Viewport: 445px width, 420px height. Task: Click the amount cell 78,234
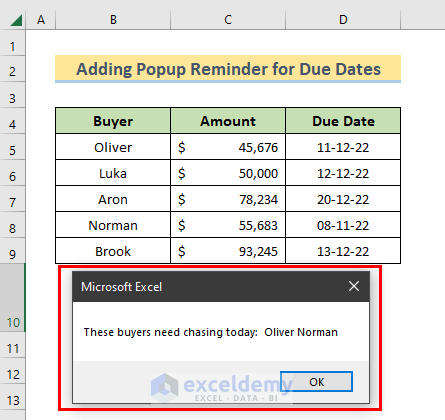click(x=228, y=199)
